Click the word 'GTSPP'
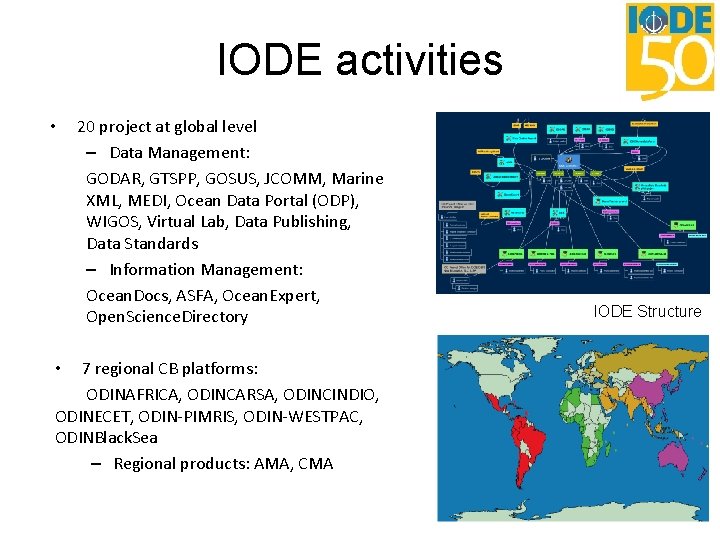Screen dimensions: 720x540 [x=173, y=179]
